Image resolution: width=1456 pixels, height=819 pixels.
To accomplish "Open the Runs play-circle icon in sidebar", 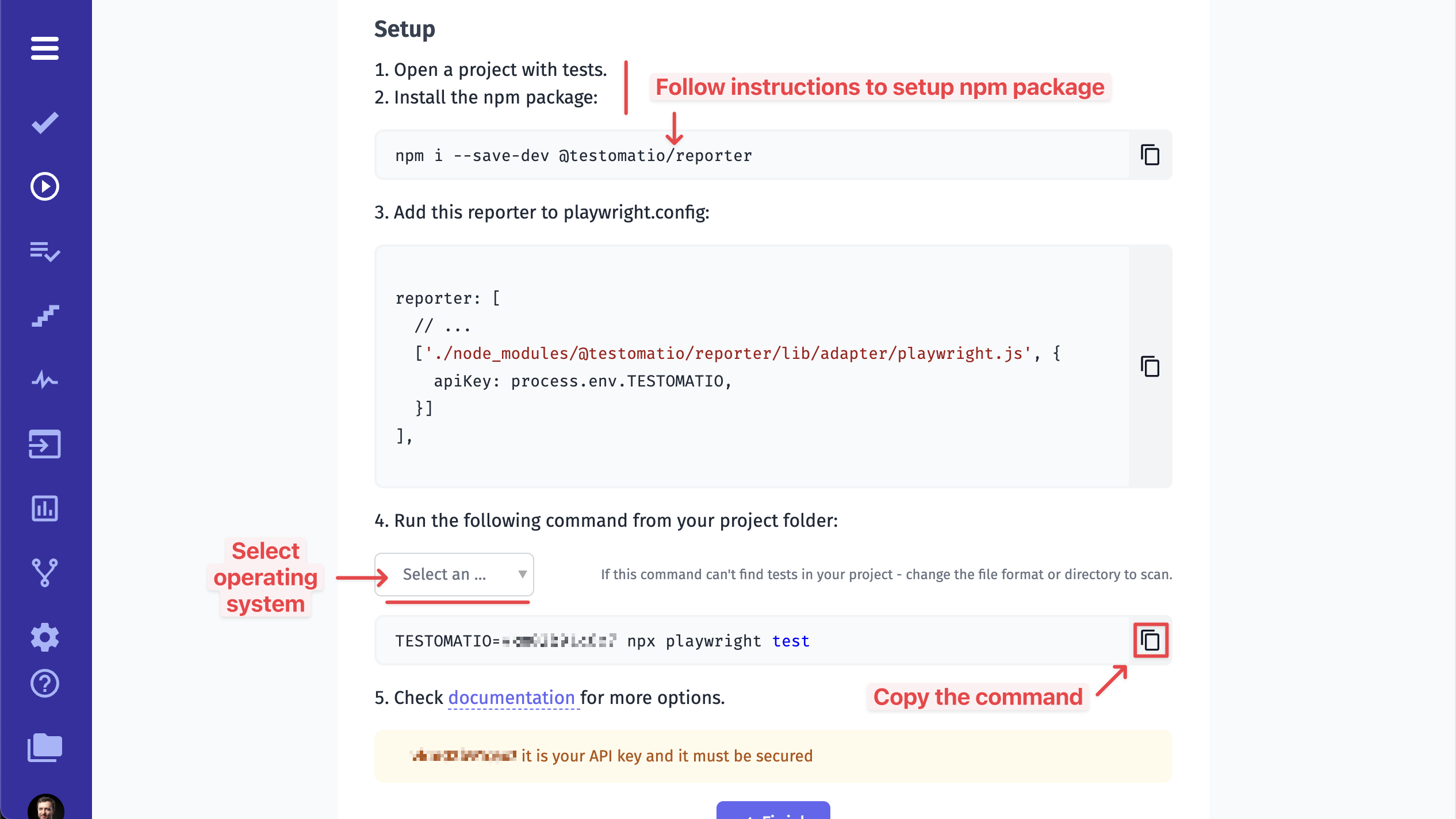I will 45,186.
